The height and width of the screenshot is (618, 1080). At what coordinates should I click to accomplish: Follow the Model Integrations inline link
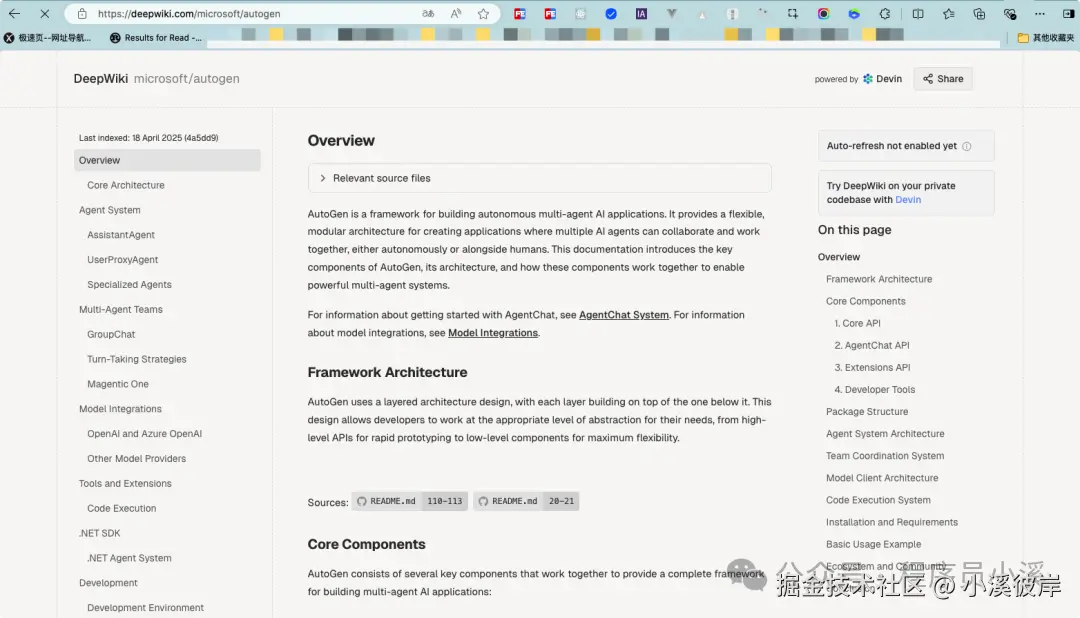tap(492, 333)
